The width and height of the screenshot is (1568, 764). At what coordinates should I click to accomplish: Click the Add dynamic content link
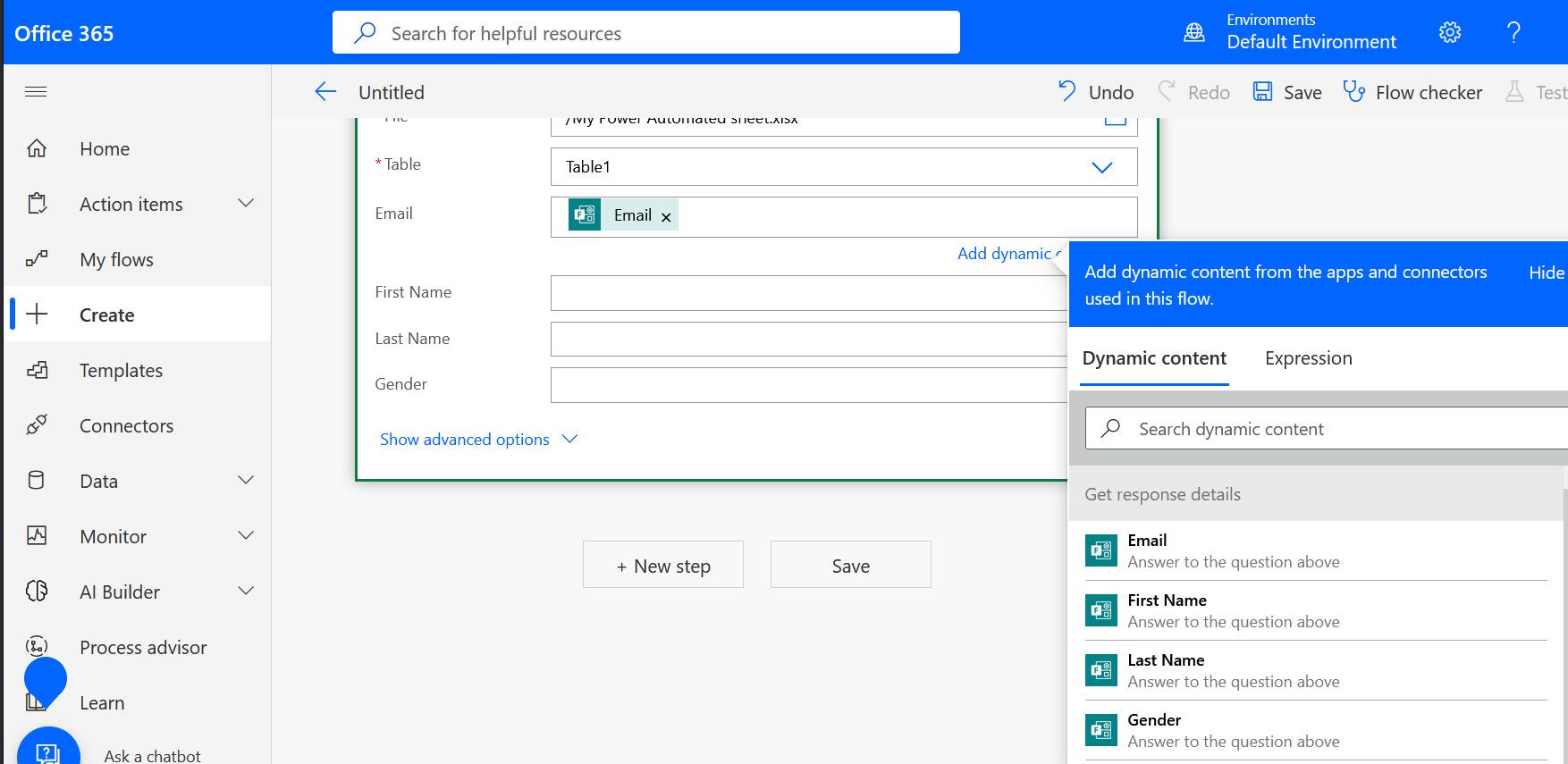[x=1010, y=254]
